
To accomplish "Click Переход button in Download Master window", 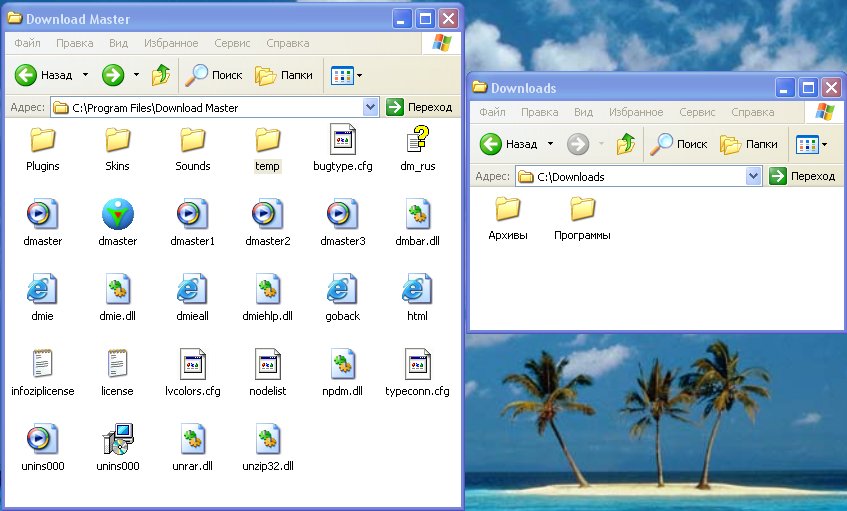I will [420, 107].
